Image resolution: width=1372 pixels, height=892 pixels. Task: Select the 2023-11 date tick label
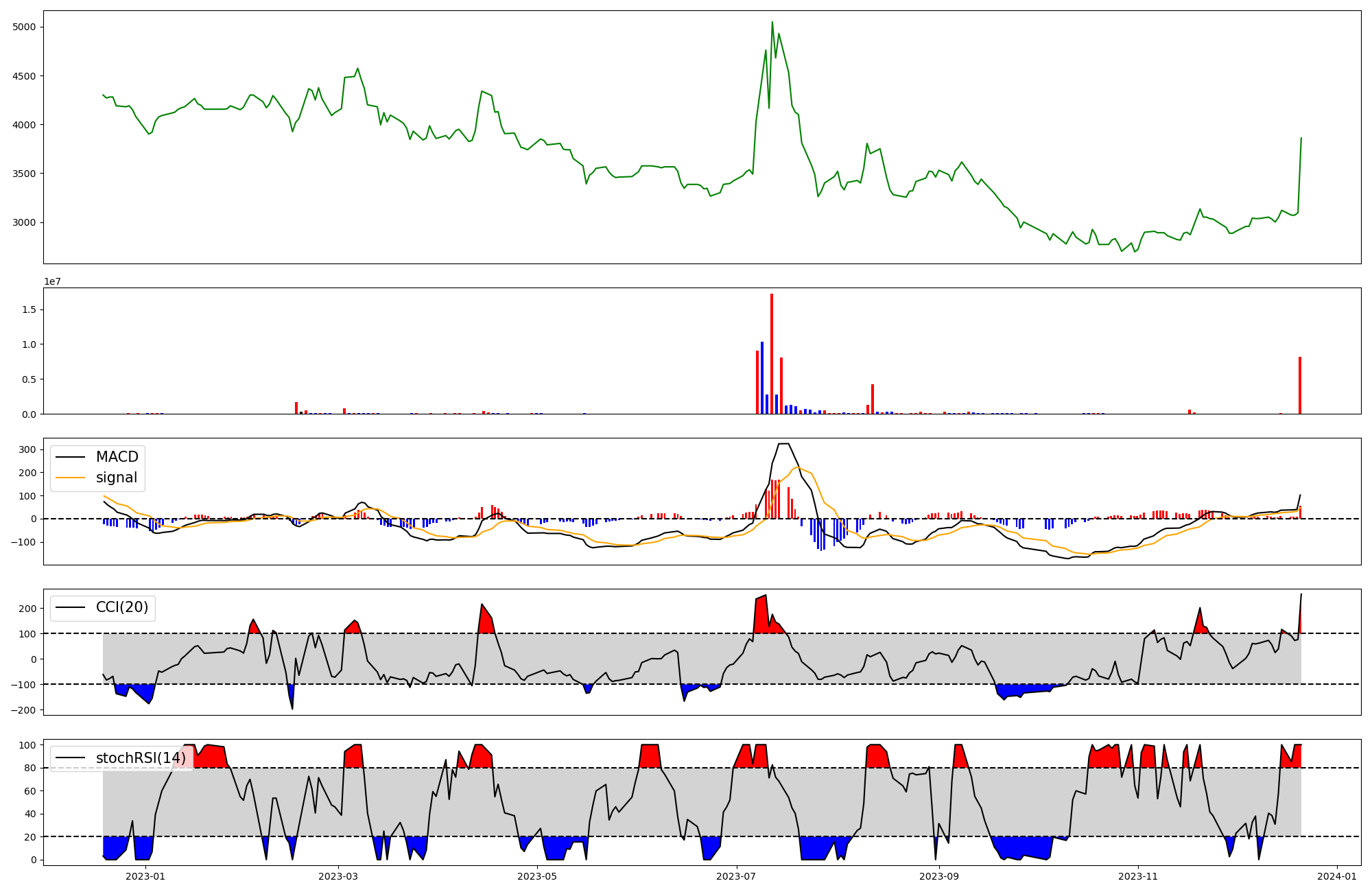(1138, 876)
